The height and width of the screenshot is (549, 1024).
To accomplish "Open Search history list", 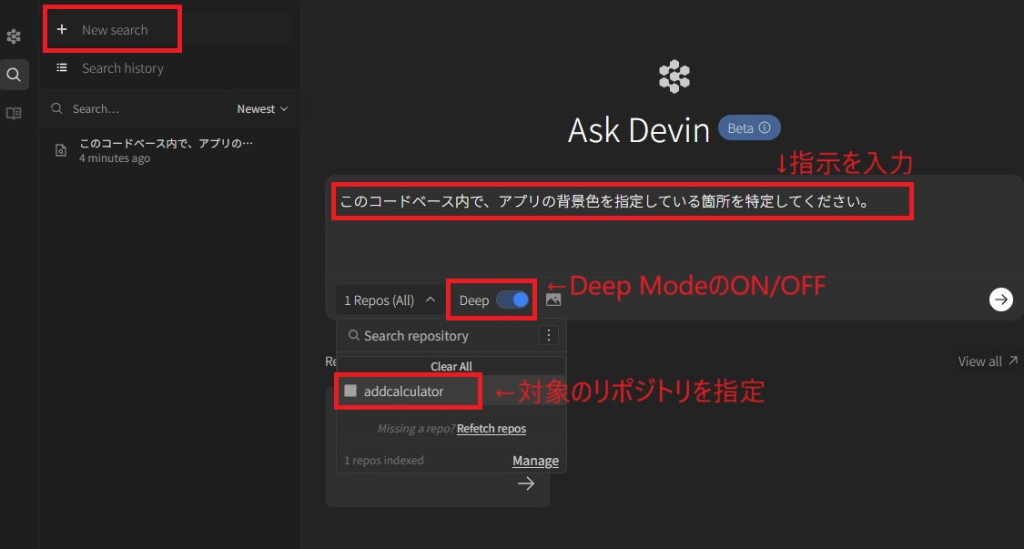I will 122,68.
